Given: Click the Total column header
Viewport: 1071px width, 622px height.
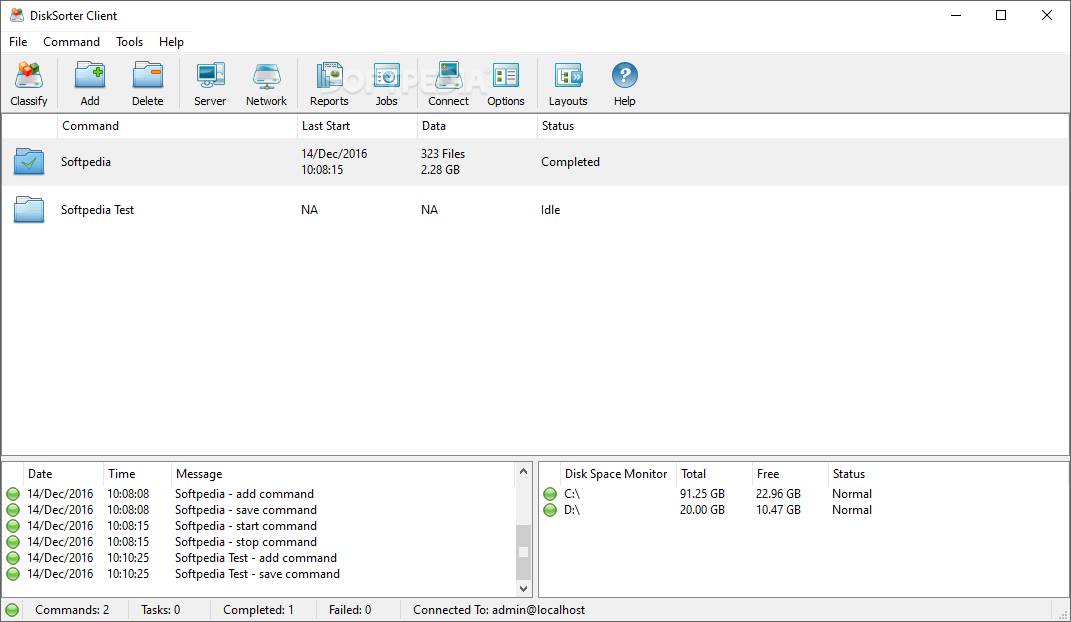Looking at the screenshot, I should (714, 474).
